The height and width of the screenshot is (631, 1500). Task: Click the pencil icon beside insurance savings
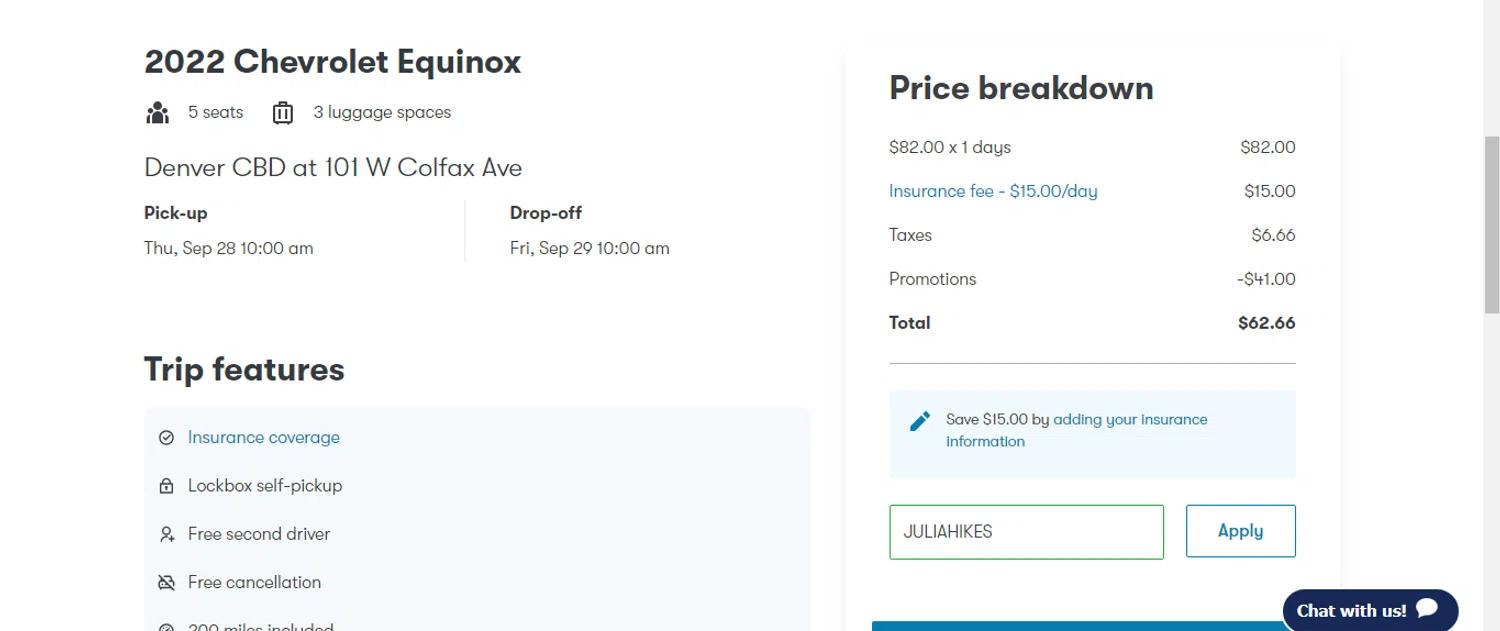click(x=920, y=421)
